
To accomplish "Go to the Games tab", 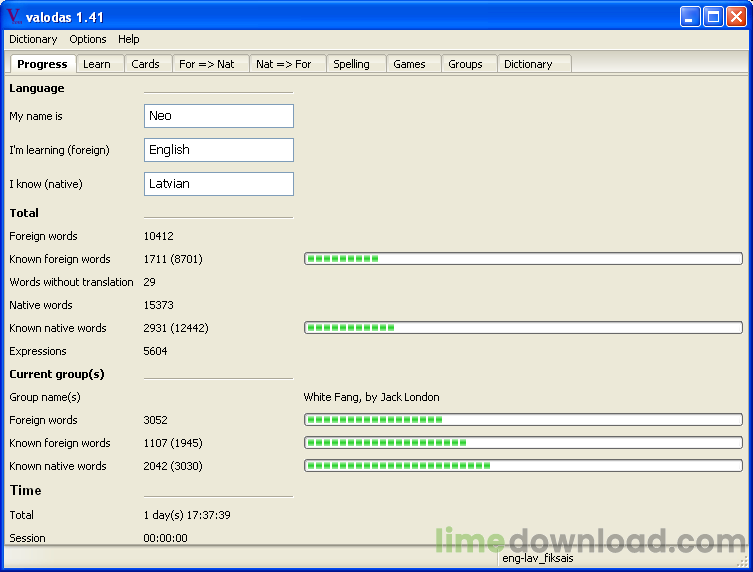I will pyautogui.click(x=410, y=64).
